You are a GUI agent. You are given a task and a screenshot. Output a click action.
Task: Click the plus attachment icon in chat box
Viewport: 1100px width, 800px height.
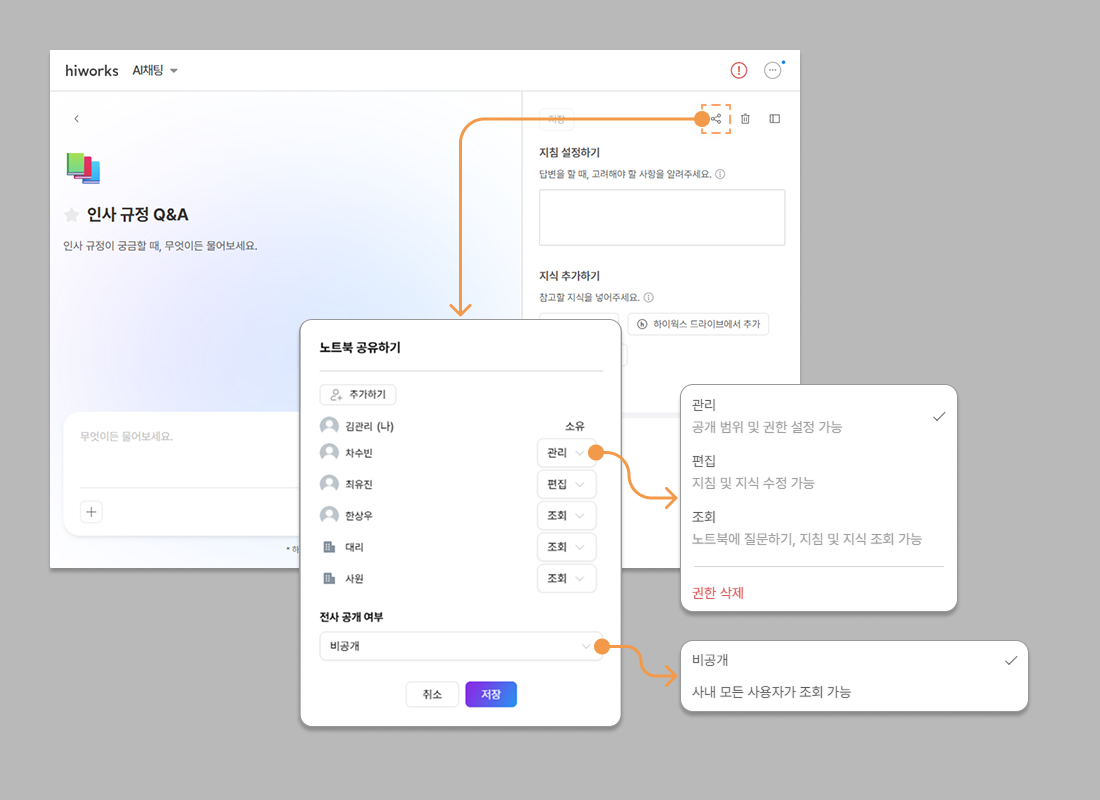pos(91,512)
